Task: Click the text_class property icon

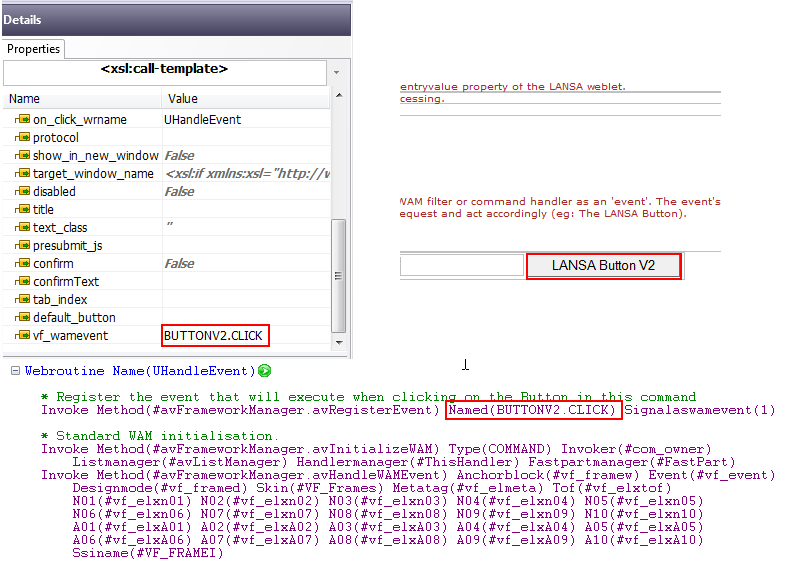Action: tap(23, 227)
